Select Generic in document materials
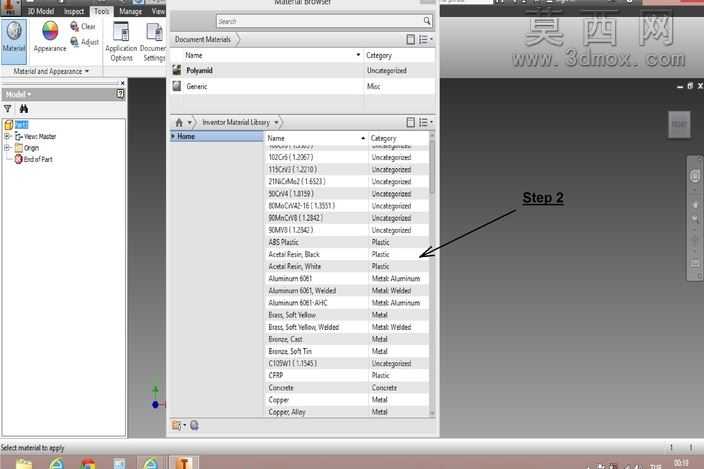This screenshot has height=469, width=704. coord(303,86)
